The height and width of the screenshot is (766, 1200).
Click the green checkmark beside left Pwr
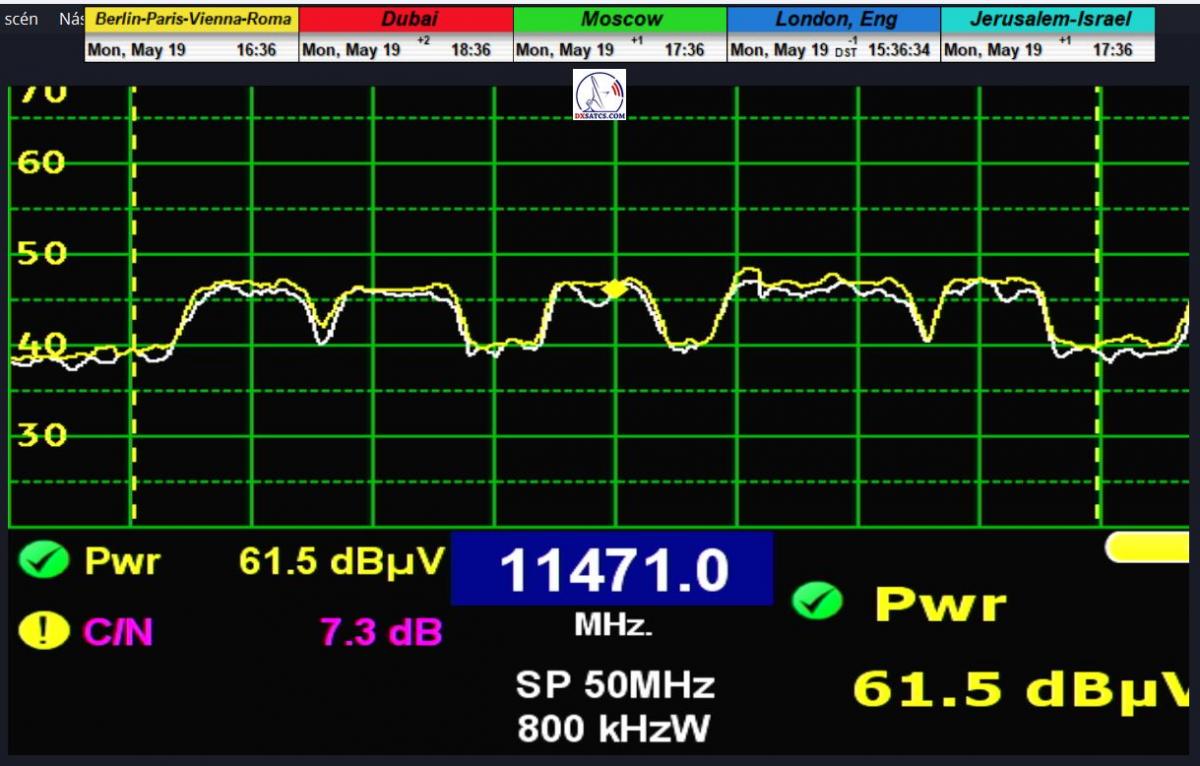[43, 561]
